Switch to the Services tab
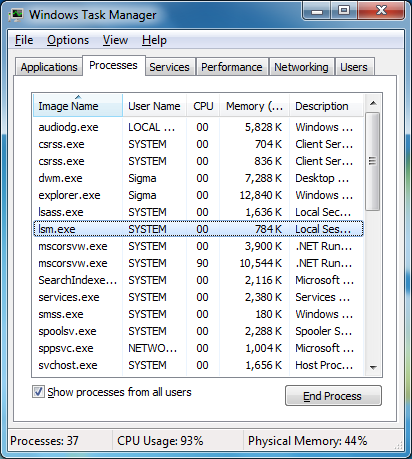 169,67
